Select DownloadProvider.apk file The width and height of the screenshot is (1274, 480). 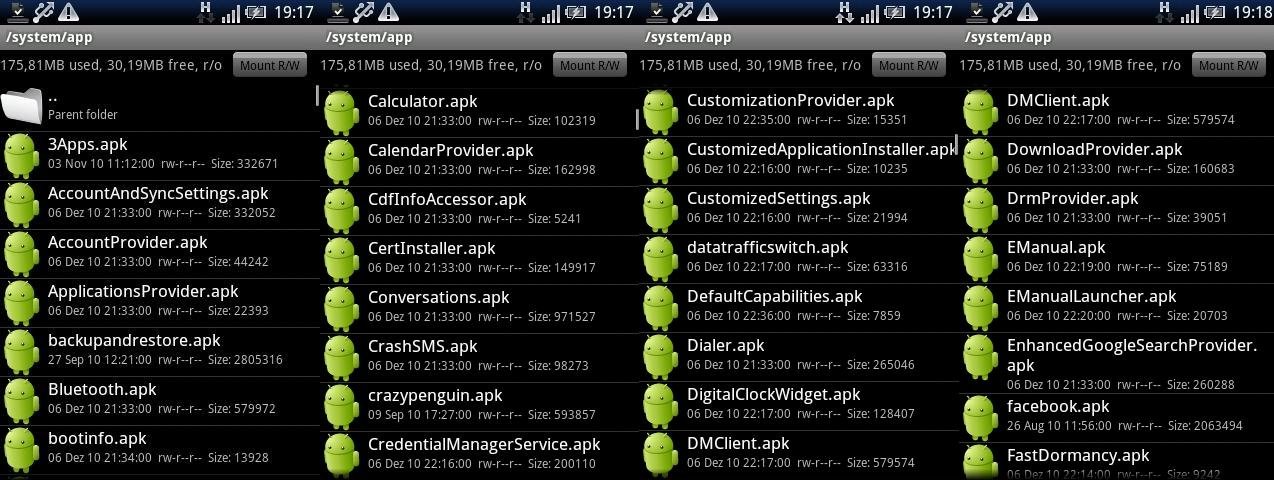pos(1116,159)
